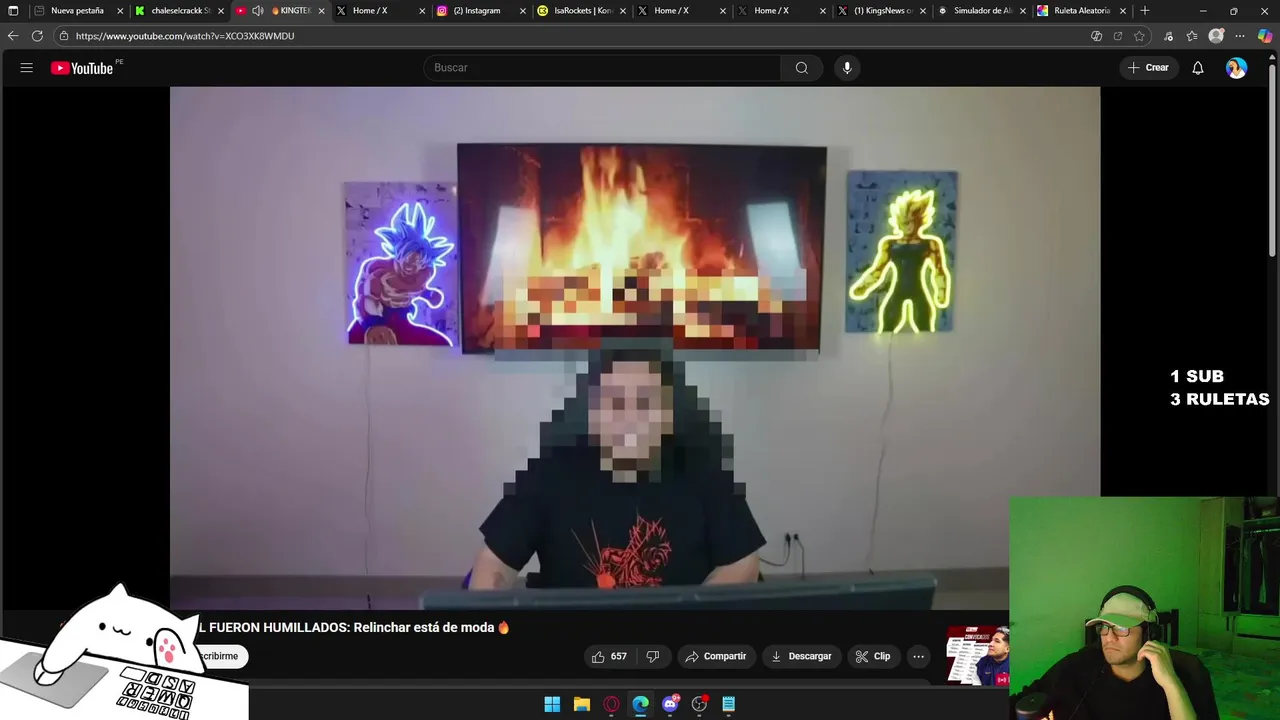Open Edge settings and more menu
Image resolution: width=1280 pixels, height=720 pixels.
[x=1240, y=36]
